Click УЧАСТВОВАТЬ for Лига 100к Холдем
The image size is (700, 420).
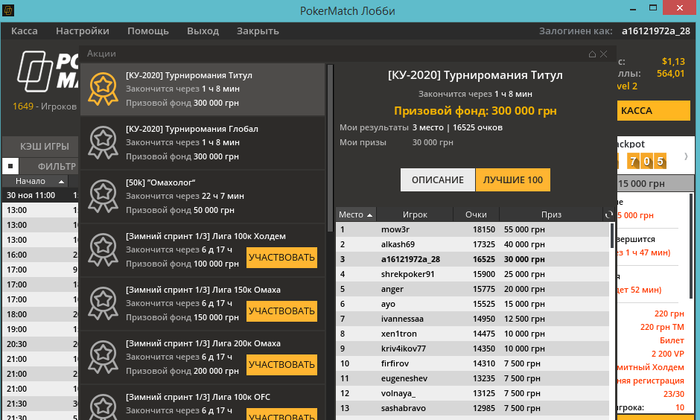282,258
